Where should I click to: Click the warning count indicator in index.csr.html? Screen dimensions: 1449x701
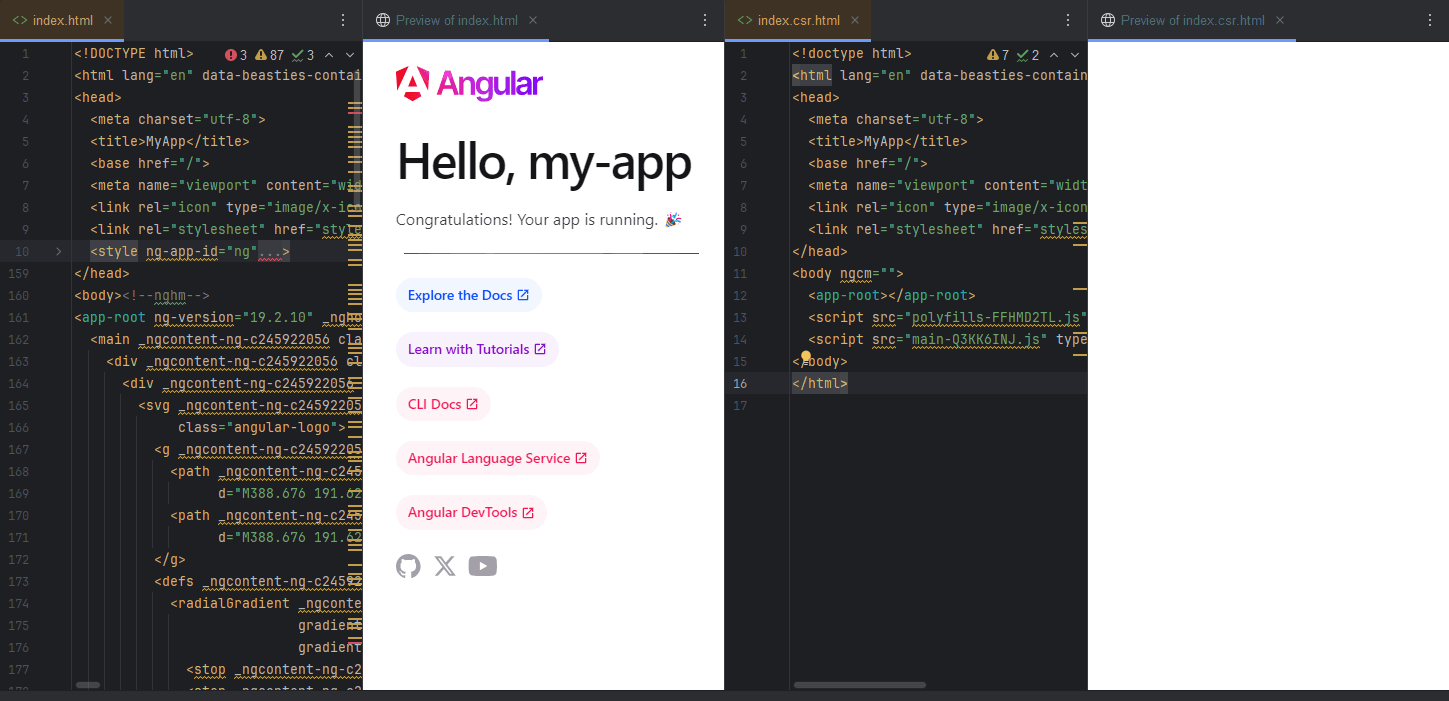click(x=998, y=55)
